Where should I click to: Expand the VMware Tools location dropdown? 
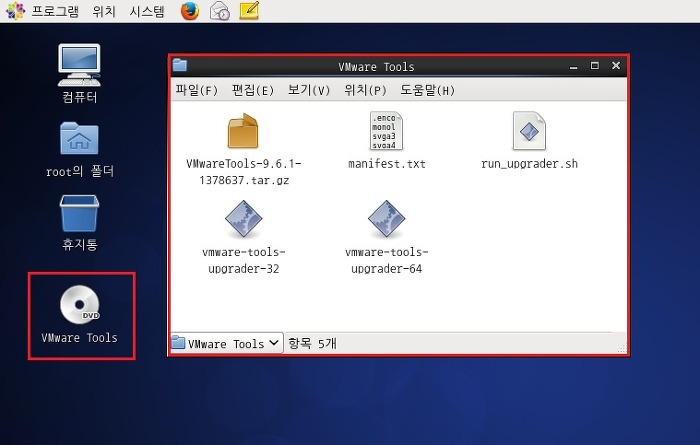point(227,343)
